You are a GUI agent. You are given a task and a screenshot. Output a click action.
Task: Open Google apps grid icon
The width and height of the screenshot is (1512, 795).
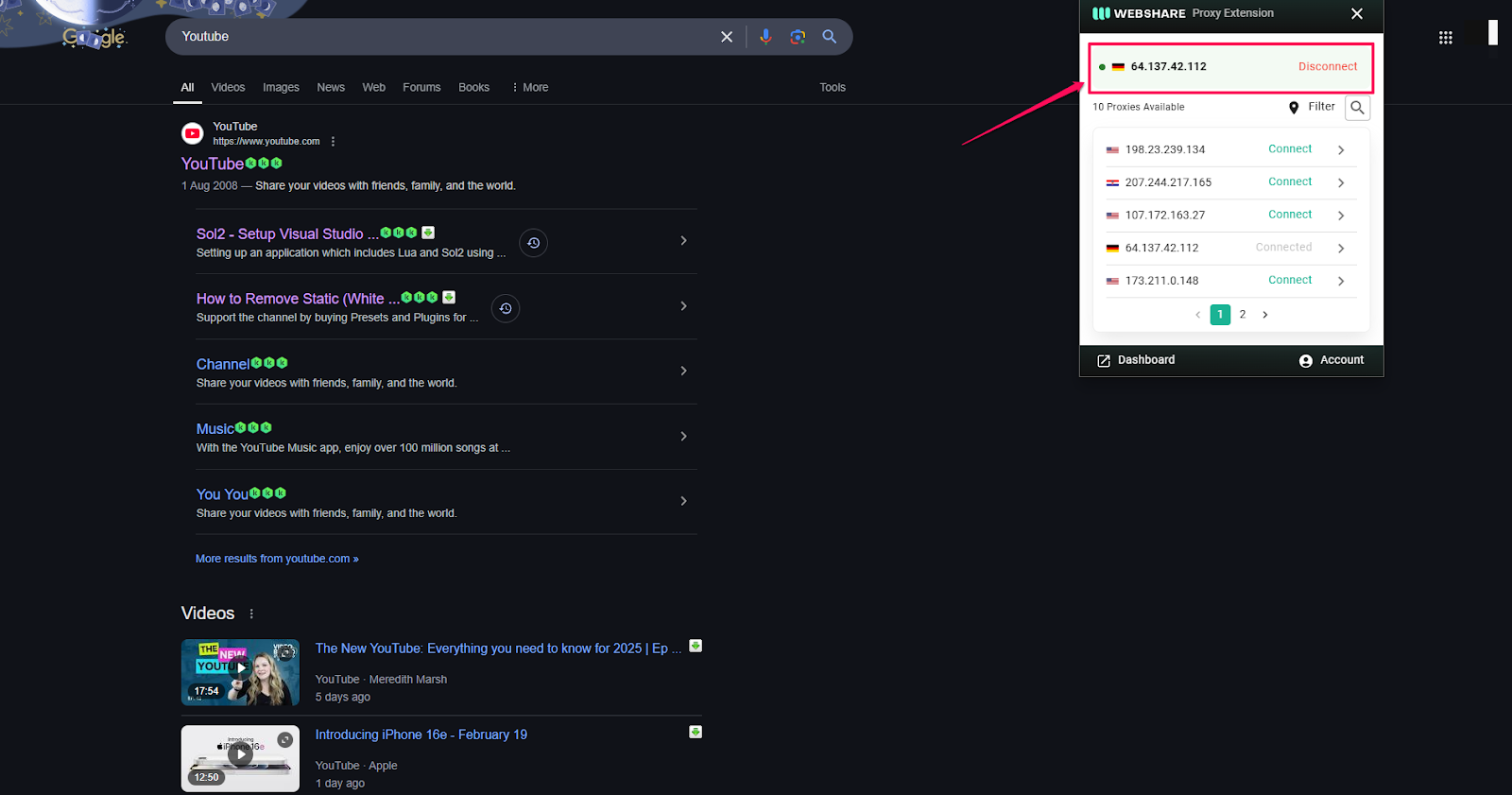point(1445,38)
